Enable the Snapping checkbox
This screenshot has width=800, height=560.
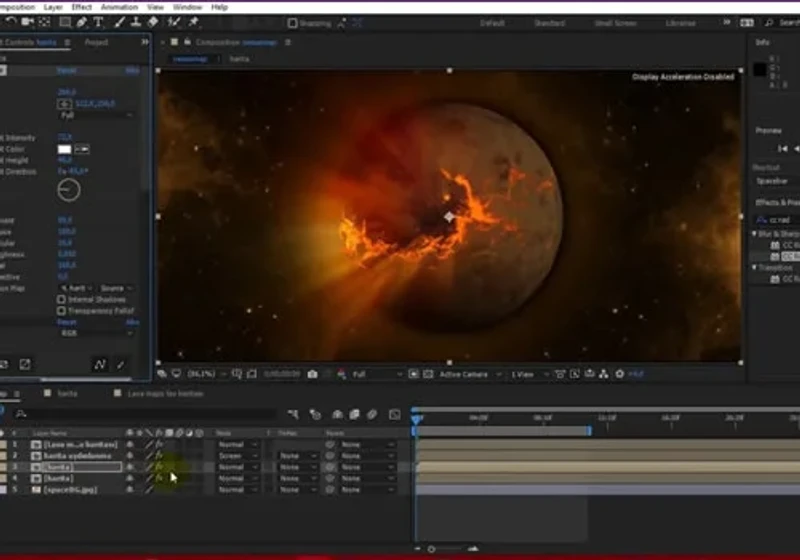(x=292, y=23)
